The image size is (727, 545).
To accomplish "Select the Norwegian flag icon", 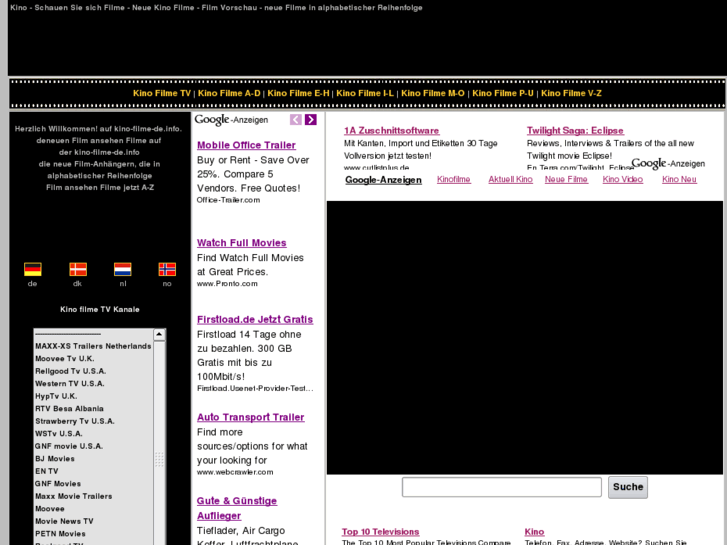I will (167, 269).
